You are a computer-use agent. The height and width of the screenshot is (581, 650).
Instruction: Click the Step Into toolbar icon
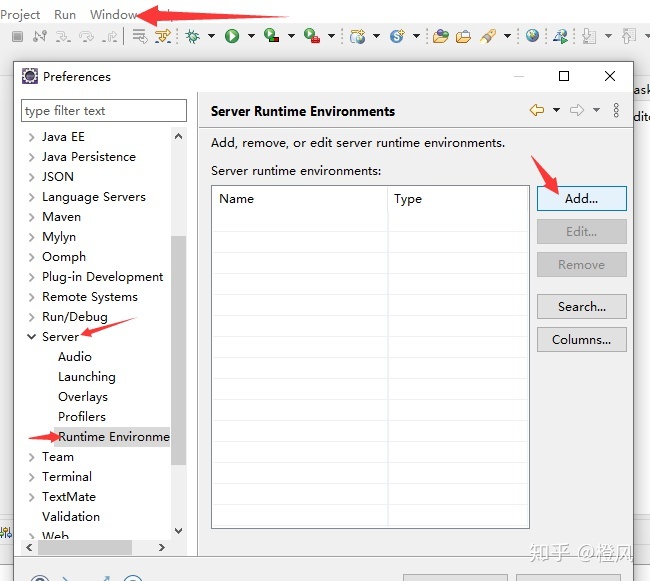[x=63, y=36]
